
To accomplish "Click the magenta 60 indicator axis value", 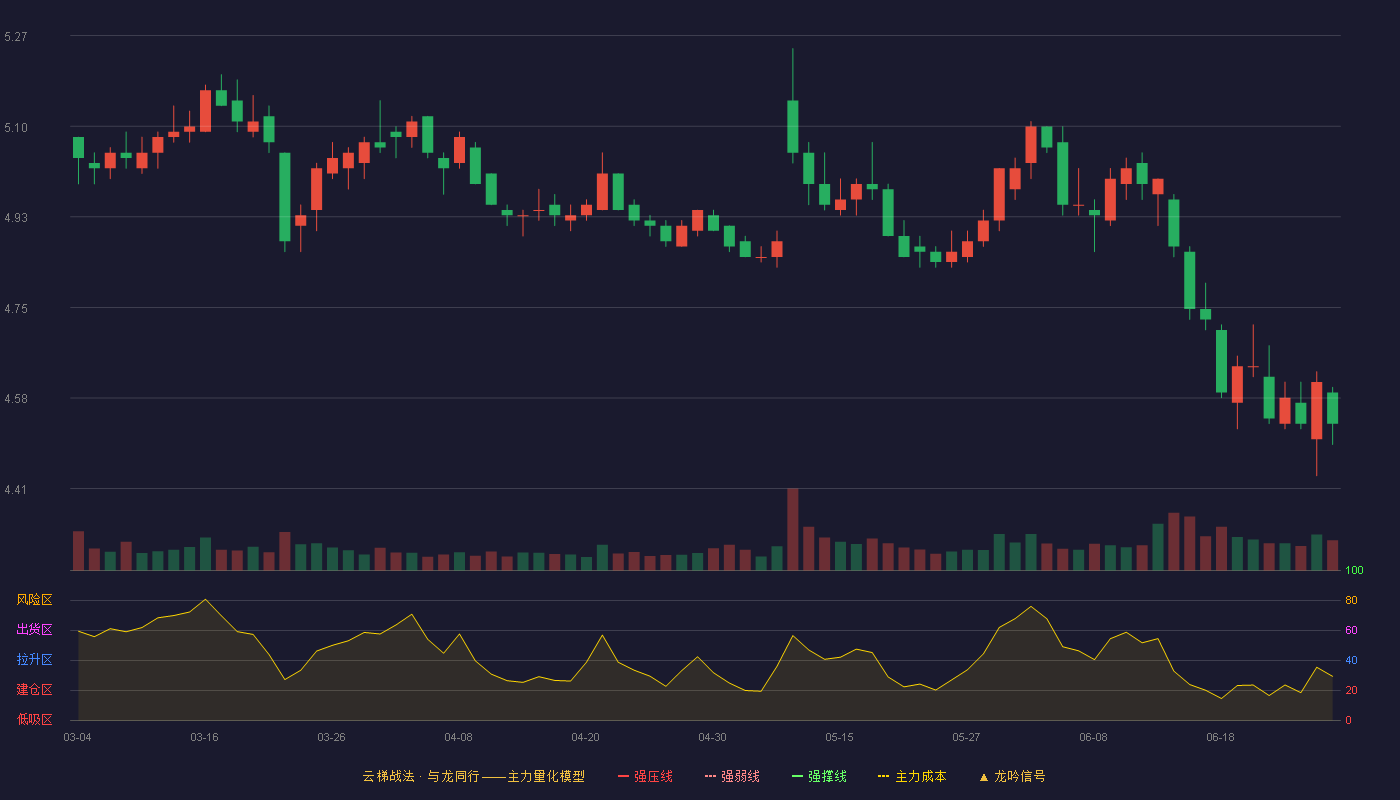I will coord(1351,631).
